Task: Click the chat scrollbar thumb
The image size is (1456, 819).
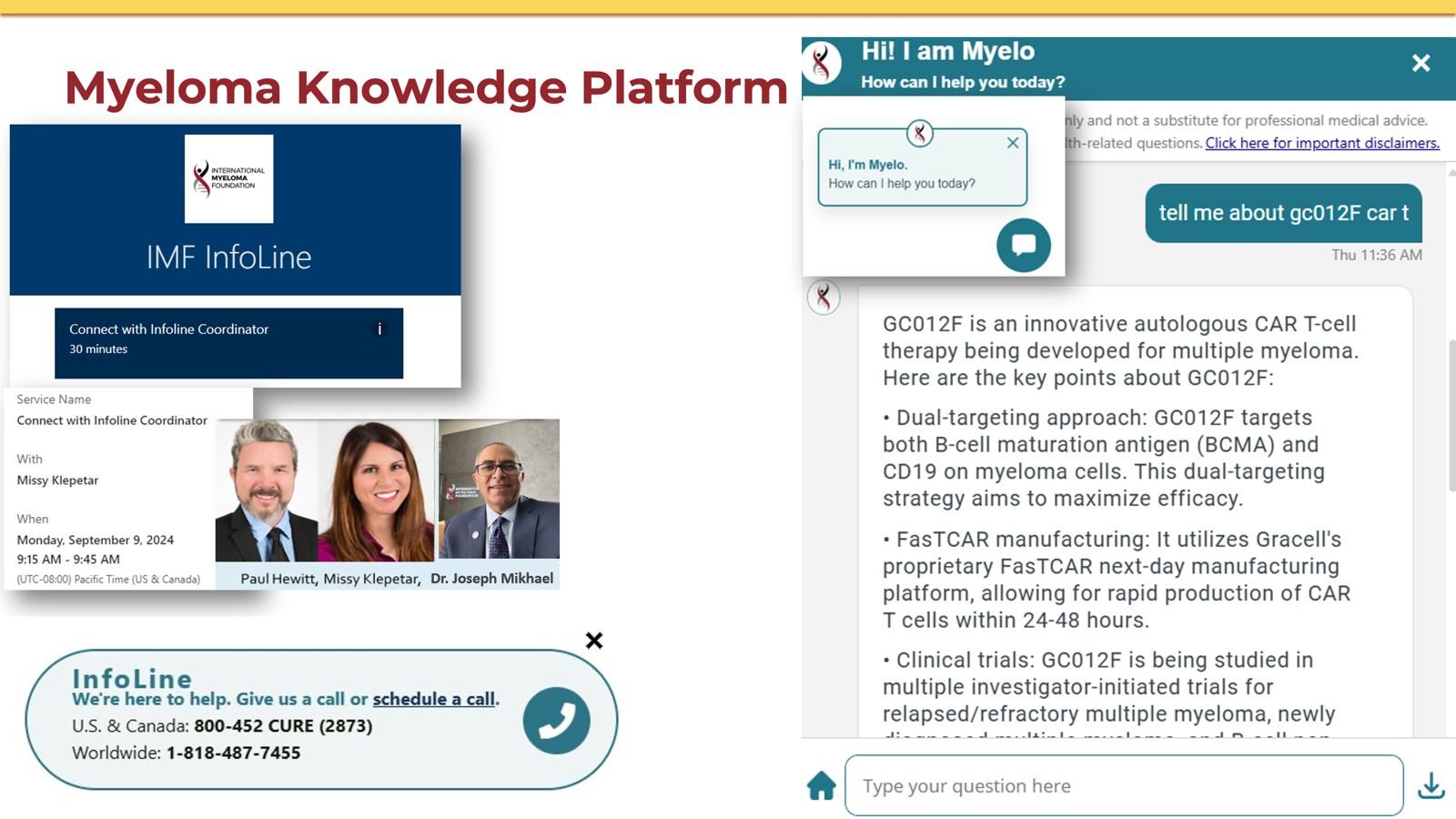Action: pyautogui.click(x=1451, y=416)
